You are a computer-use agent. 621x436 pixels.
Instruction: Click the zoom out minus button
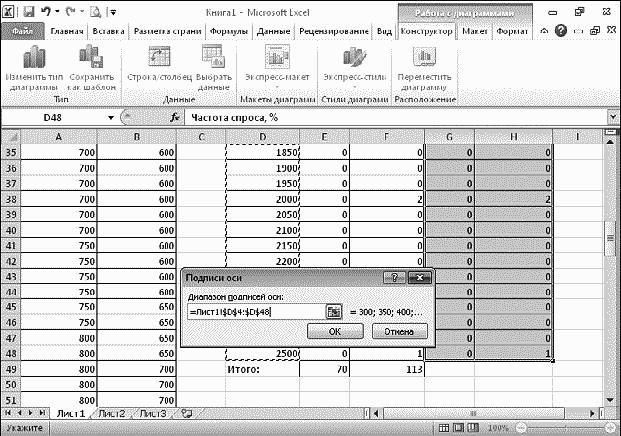click(x=522, y=428)
